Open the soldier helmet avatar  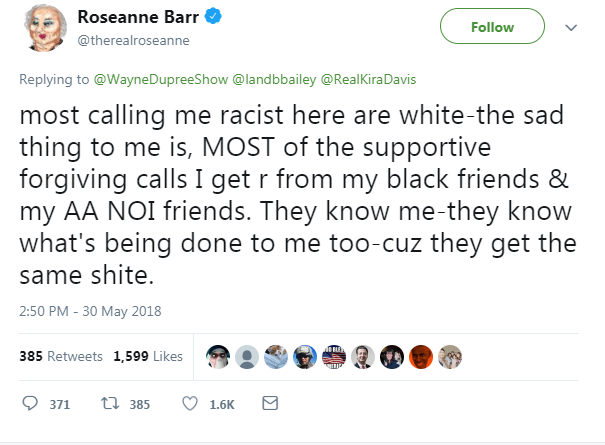[x=305, y=357]
